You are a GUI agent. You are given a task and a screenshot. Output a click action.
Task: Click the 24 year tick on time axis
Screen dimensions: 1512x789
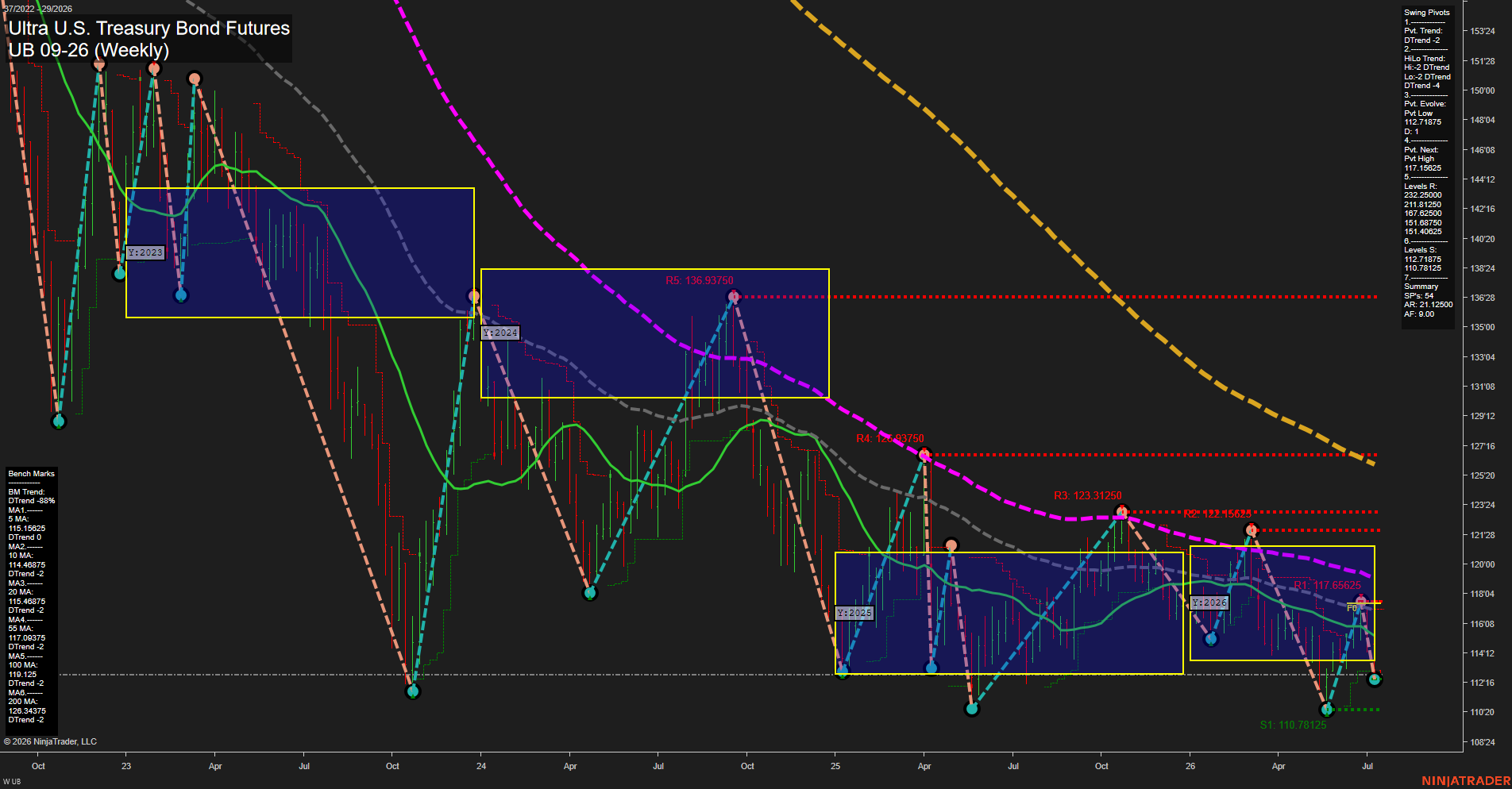481,766
